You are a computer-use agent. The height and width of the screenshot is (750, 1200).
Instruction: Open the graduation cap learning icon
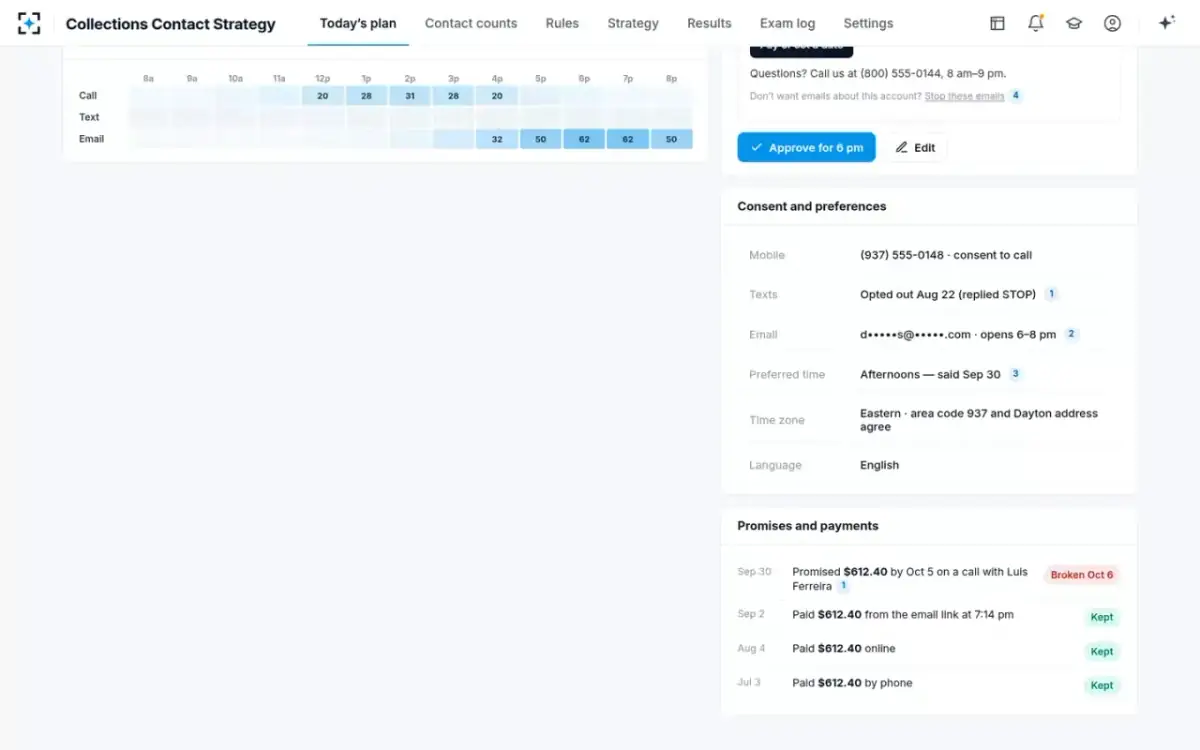pos(1074,23)
